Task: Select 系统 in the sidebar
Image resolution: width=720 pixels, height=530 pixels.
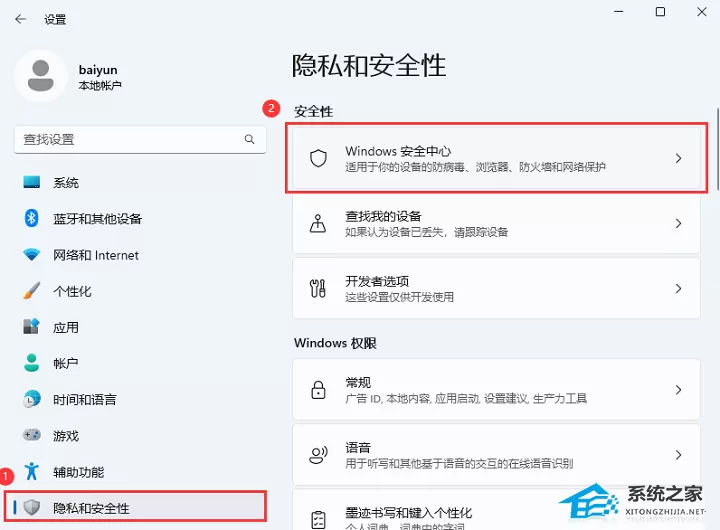Action: (140, 182)
